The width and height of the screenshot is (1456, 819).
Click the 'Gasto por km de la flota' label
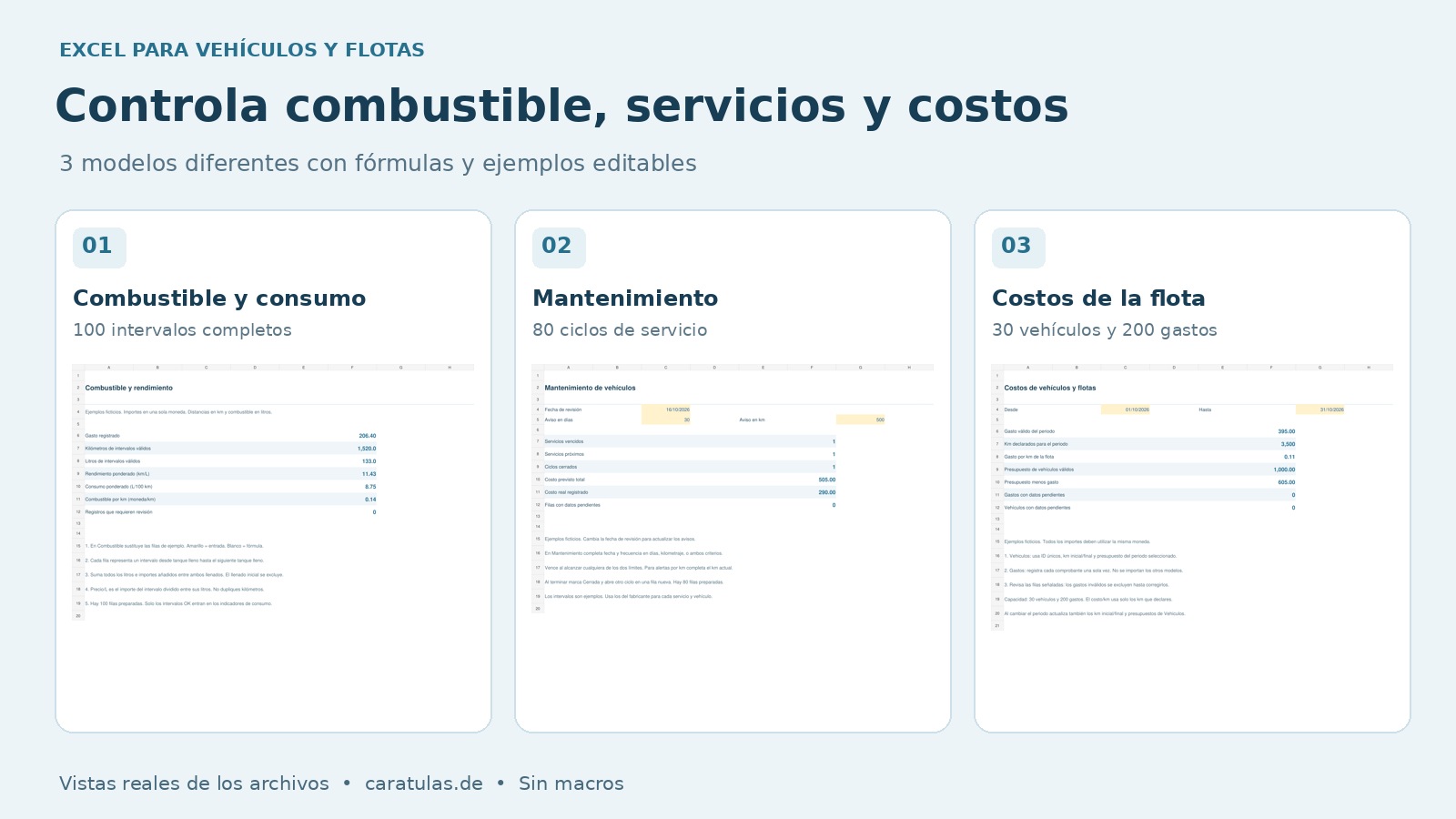tap(1028, 457)
